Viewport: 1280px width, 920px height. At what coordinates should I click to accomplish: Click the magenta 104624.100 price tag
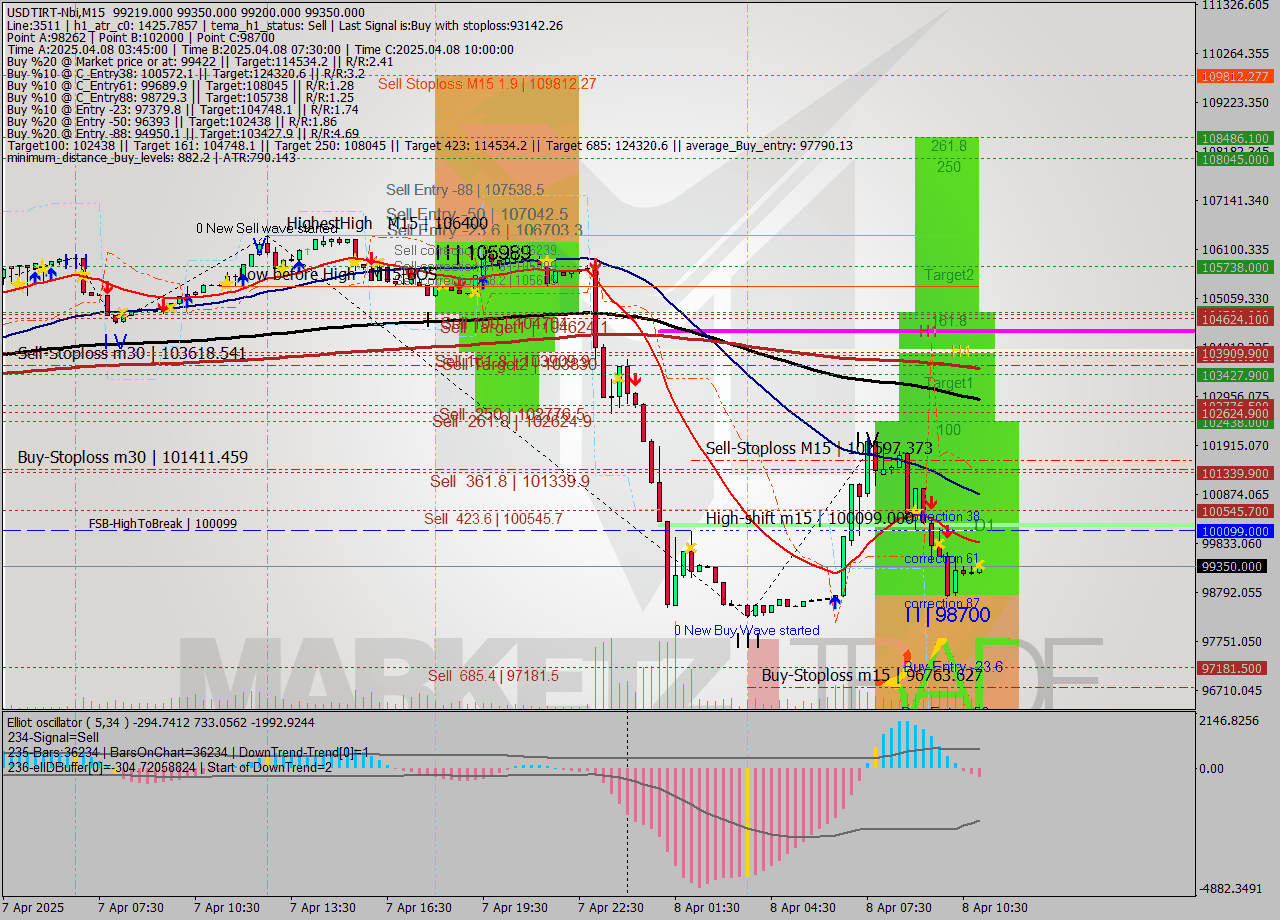coord(1237,319)
